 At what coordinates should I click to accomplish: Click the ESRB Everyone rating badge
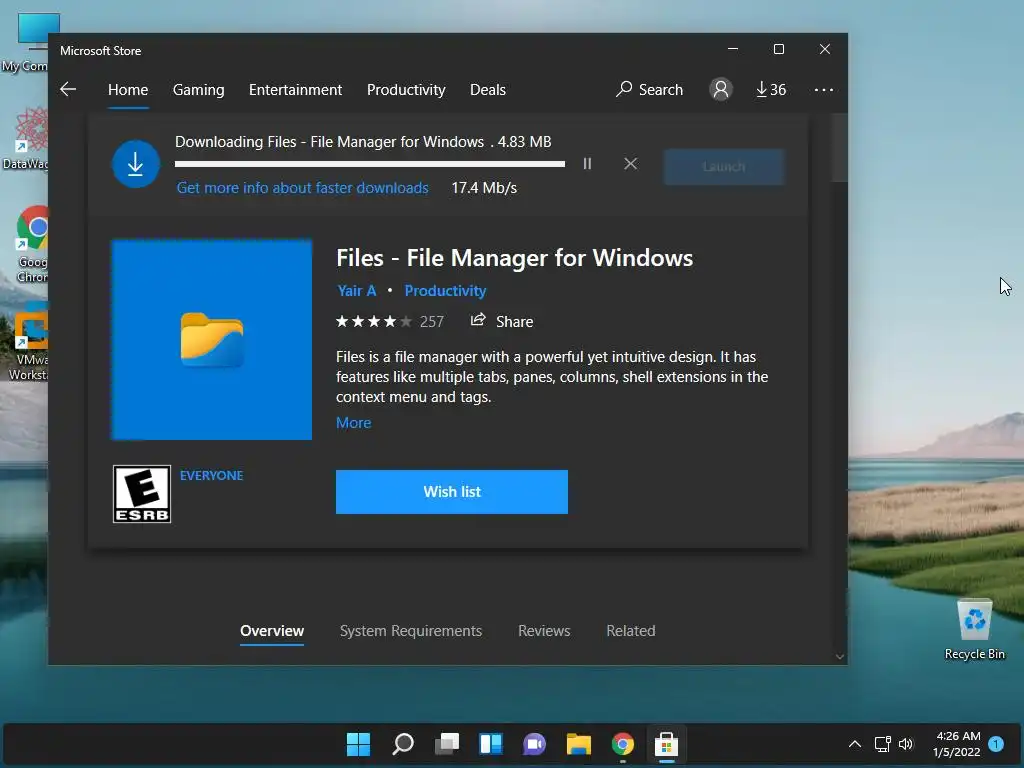(x=142, y=494)
